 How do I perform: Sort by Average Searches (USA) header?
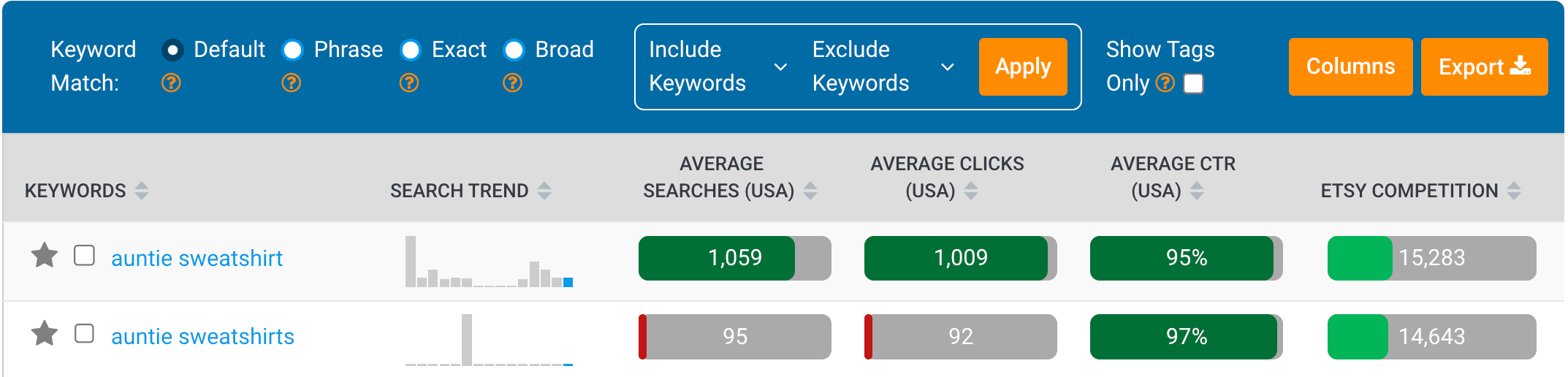pos(810,191)
